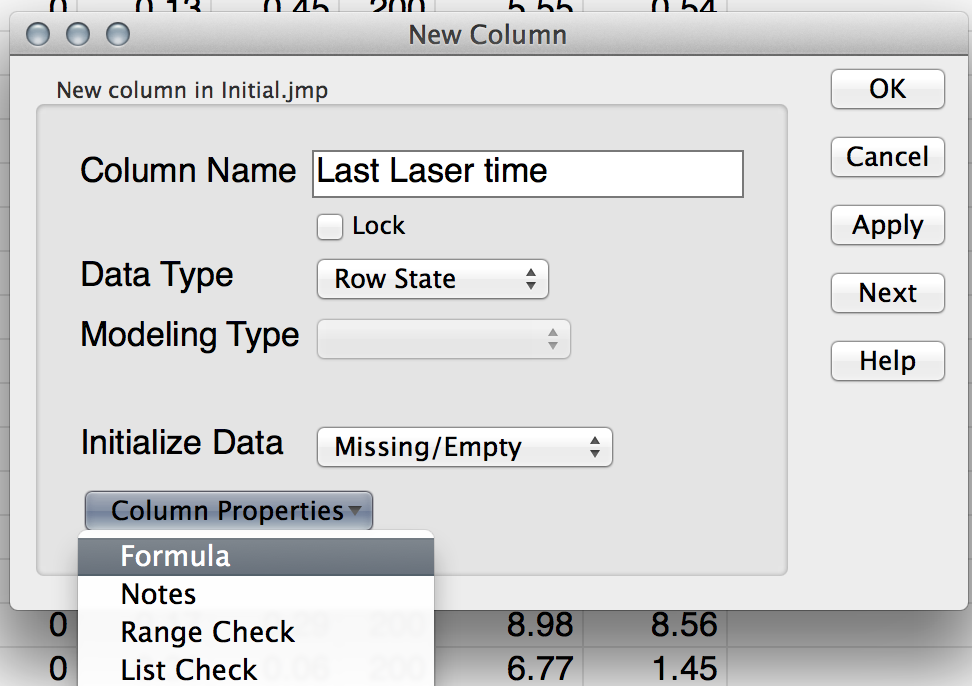
Task: Click the Apply button
Action: [x=887, y=226]
